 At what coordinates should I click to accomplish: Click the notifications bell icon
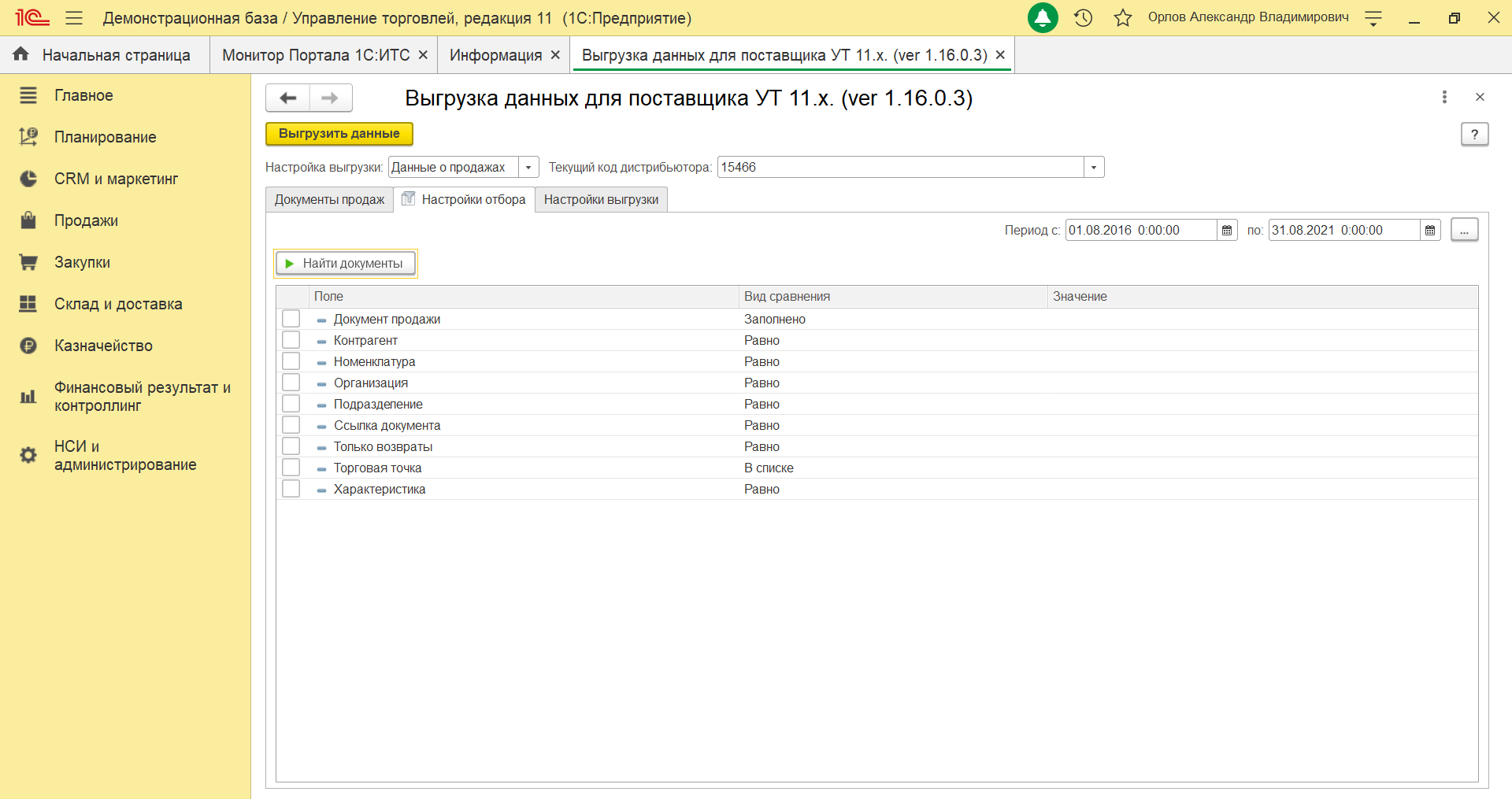(1043, 17)
